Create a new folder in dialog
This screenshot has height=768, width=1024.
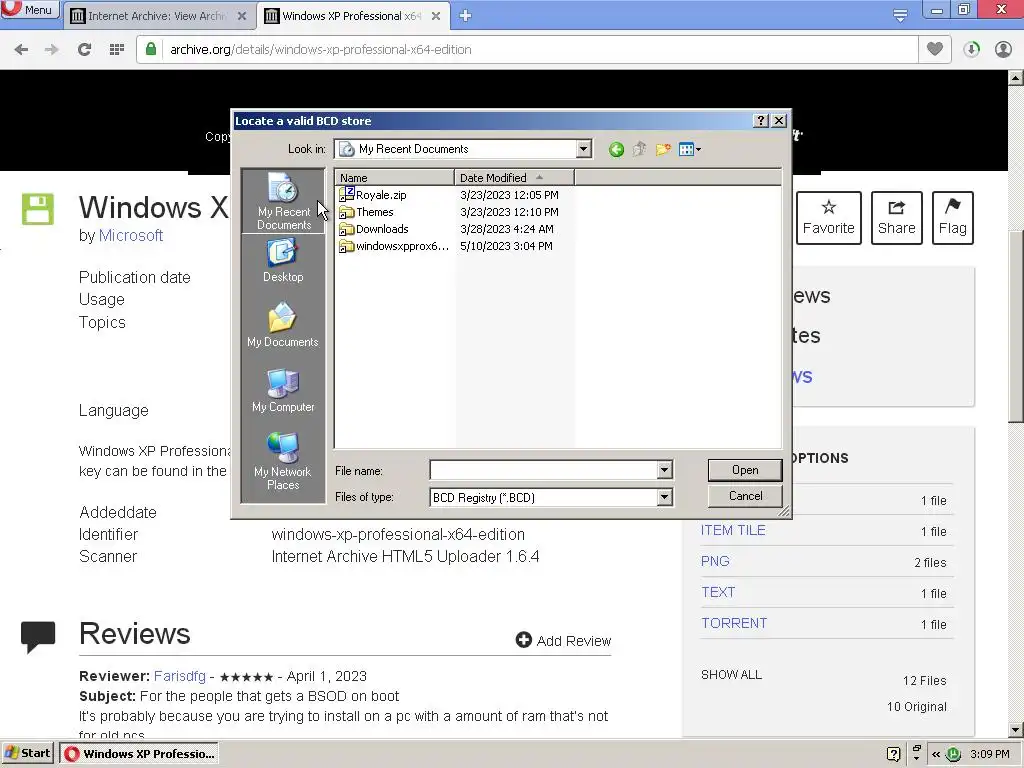point(663,150)
